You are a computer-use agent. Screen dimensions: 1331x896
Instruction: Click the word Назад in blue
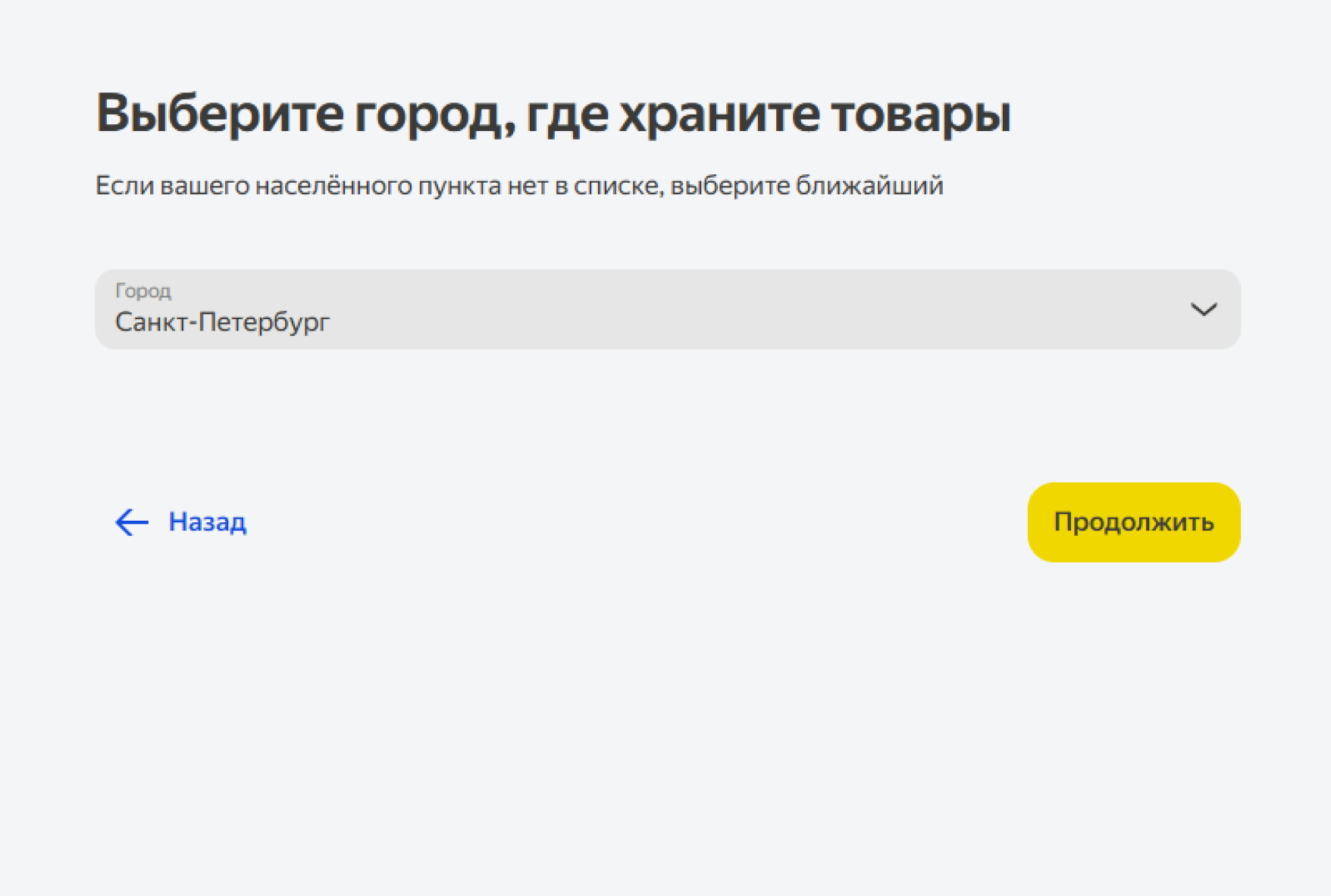pos(207,522)
